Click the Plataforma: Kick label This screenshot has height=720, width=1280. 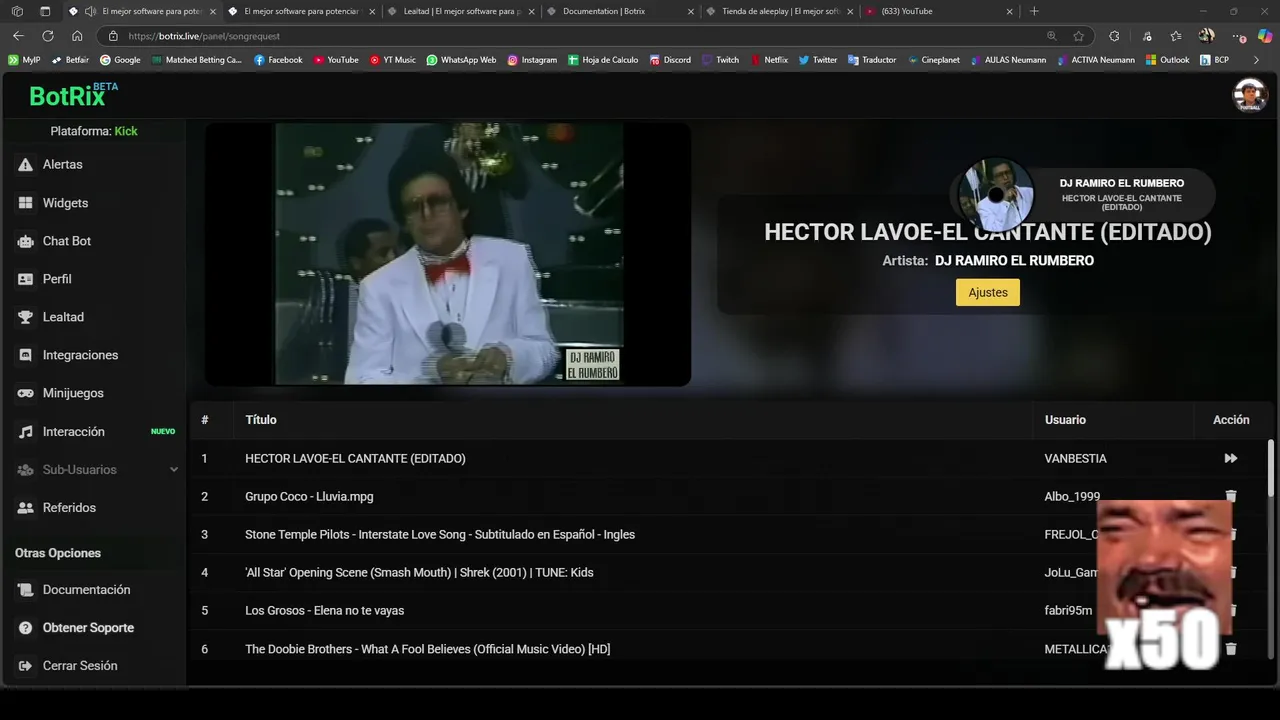(x=94, y=131)
